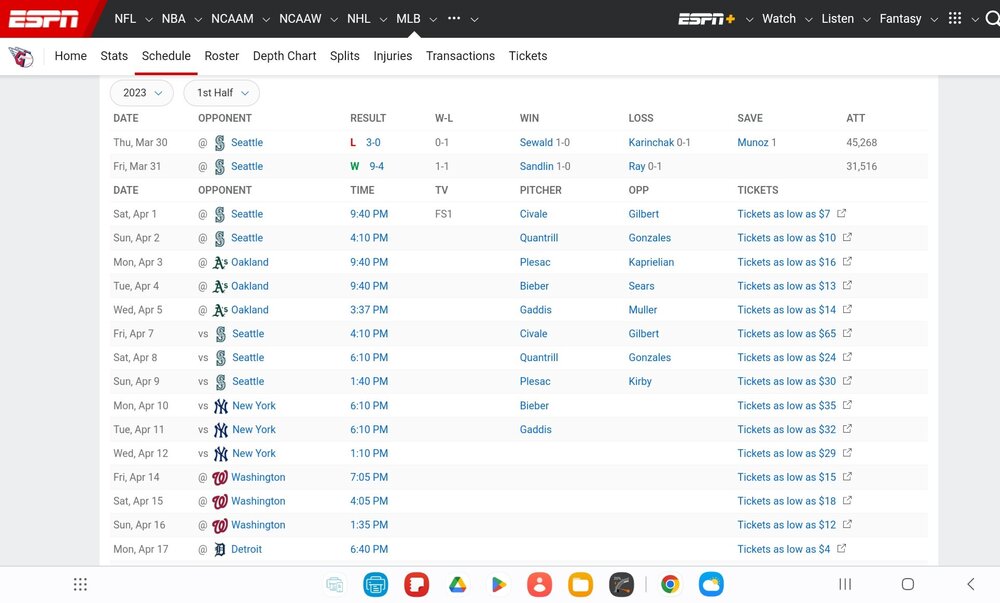Viewport: 1000px width, 603px height.
Task: Open the 3-0 result link for Mar 30
Action: click(x=373, y=143)
